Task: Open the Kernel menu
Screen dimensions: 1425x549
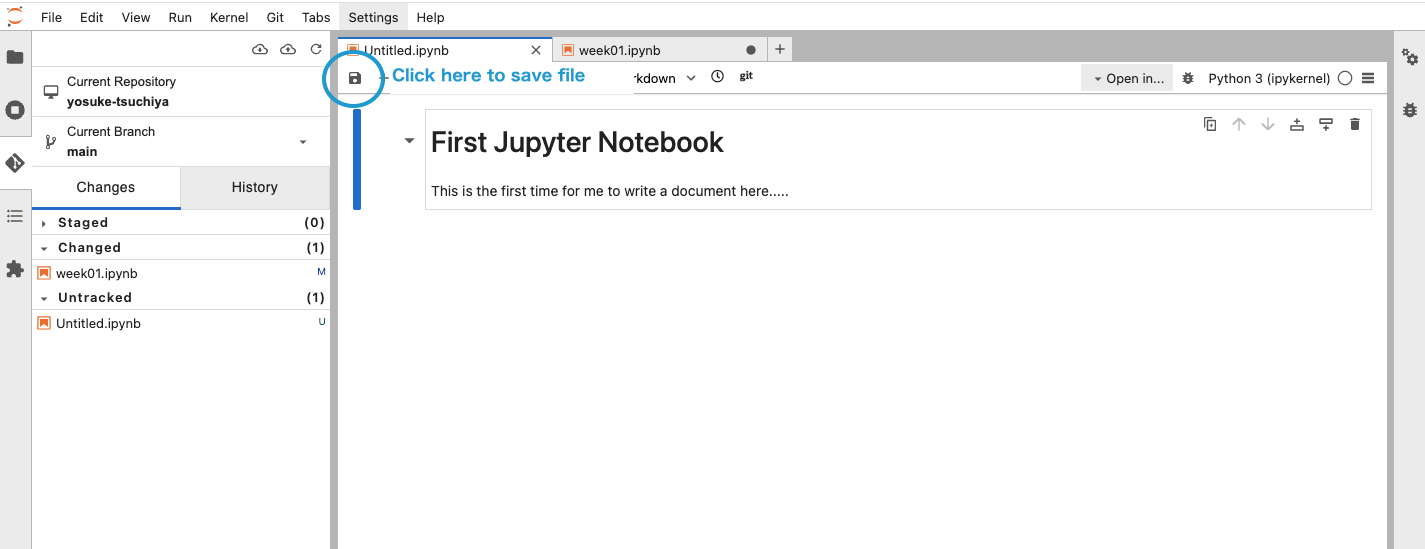Action: click(x=229, y=17)
